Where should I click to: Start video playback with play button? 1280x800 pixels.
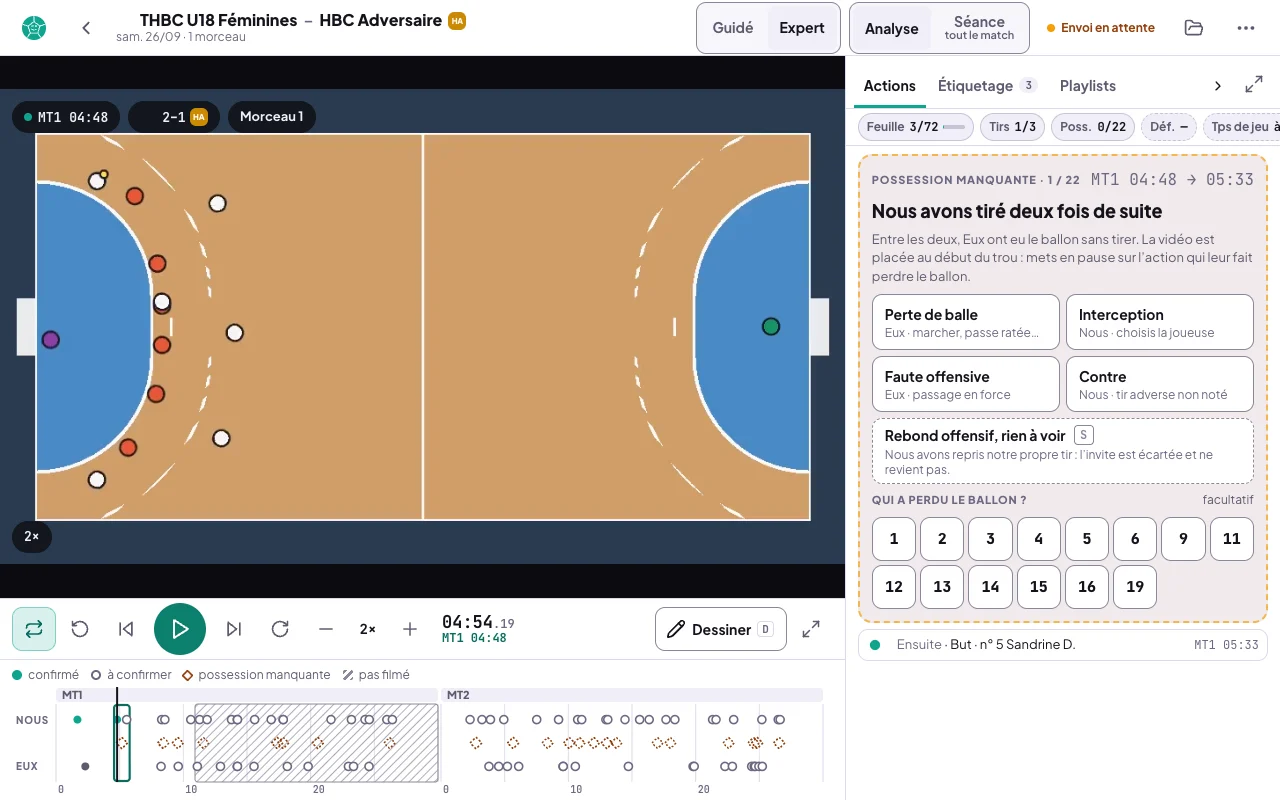point(180,629)
